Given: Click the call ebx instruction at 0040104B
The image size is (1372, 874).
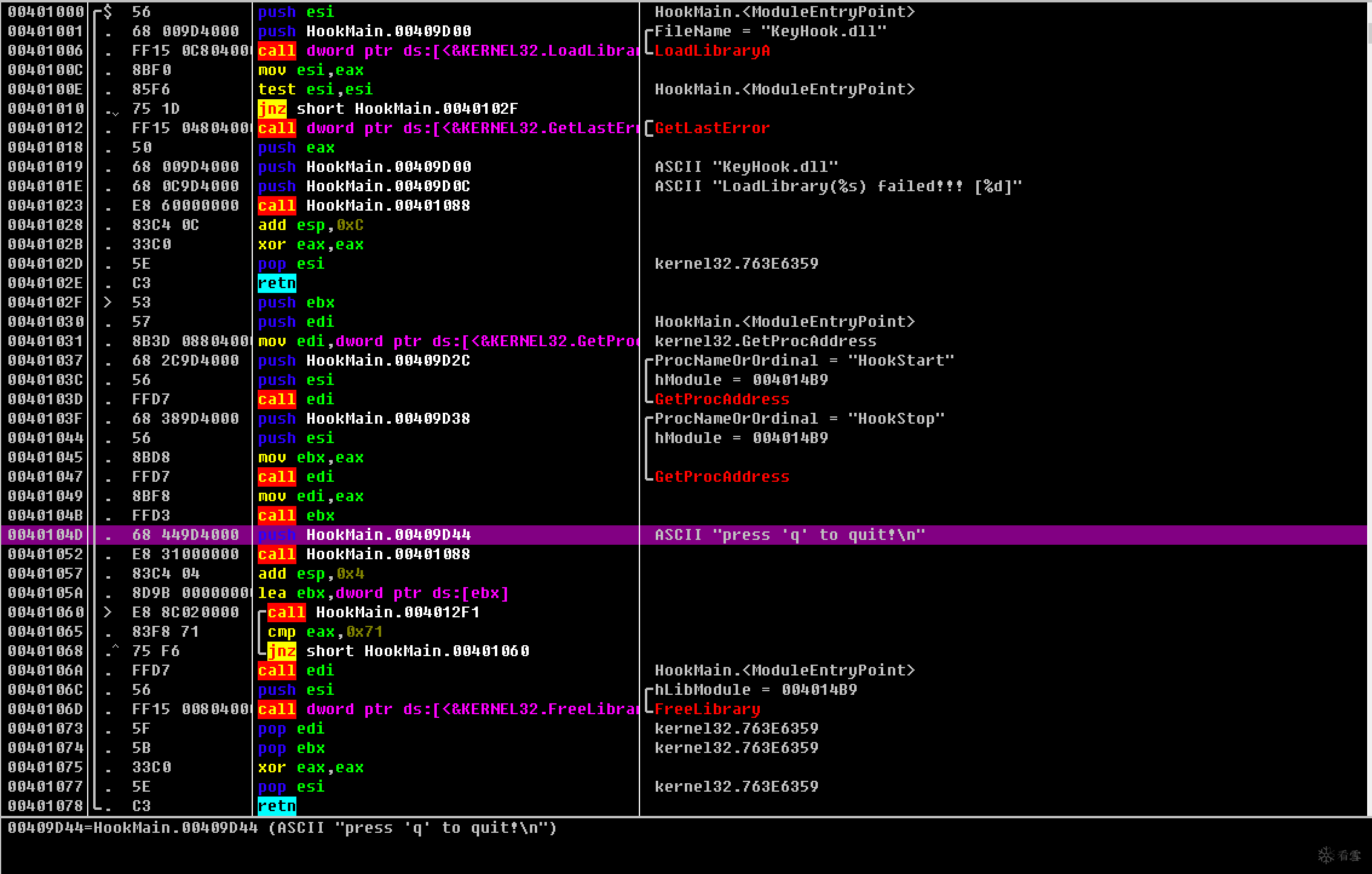Looking at the screenshot, I should 296,515.
